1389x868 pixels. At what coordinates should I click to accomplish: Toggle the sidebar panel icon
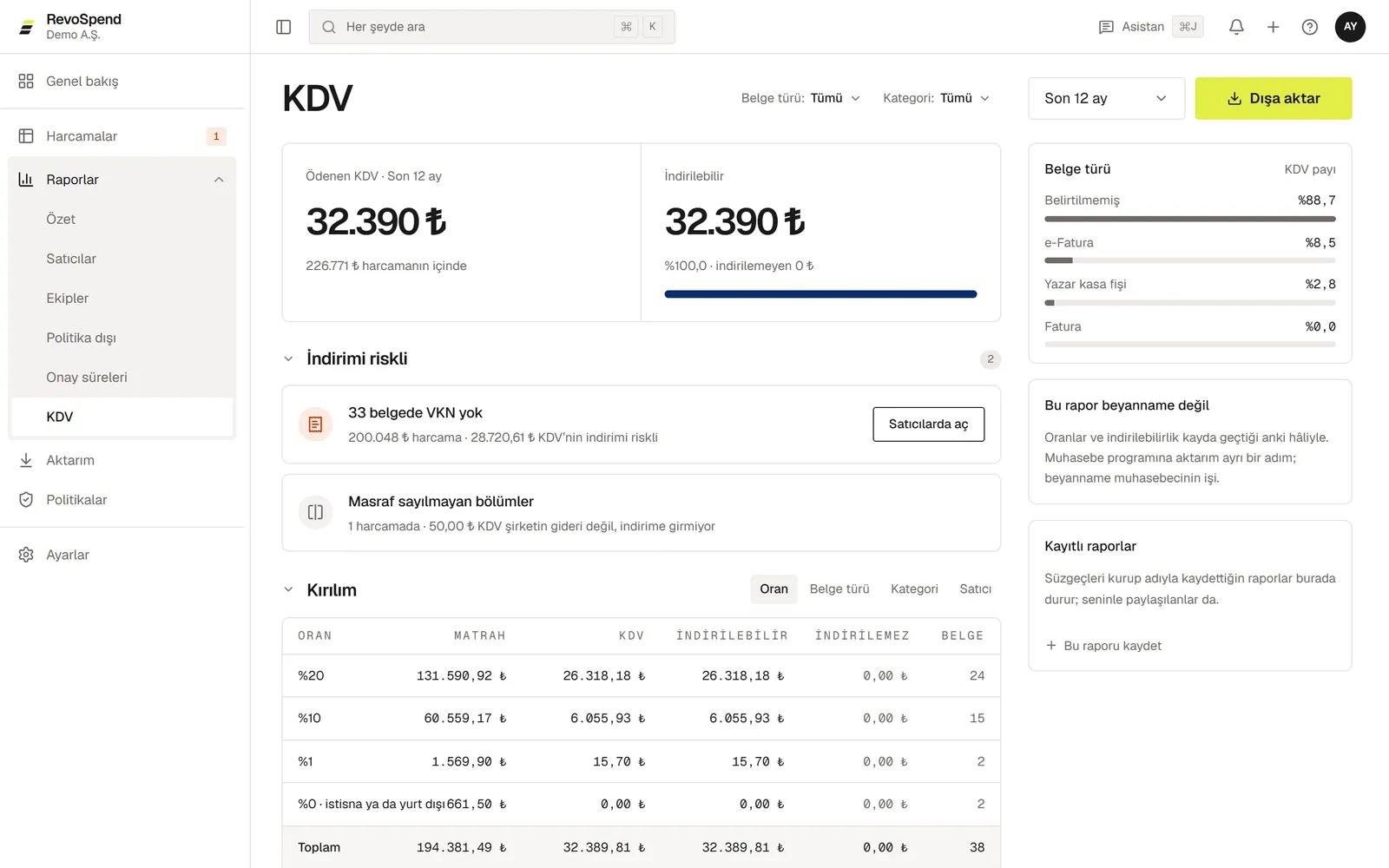click(x=283, y=27)
